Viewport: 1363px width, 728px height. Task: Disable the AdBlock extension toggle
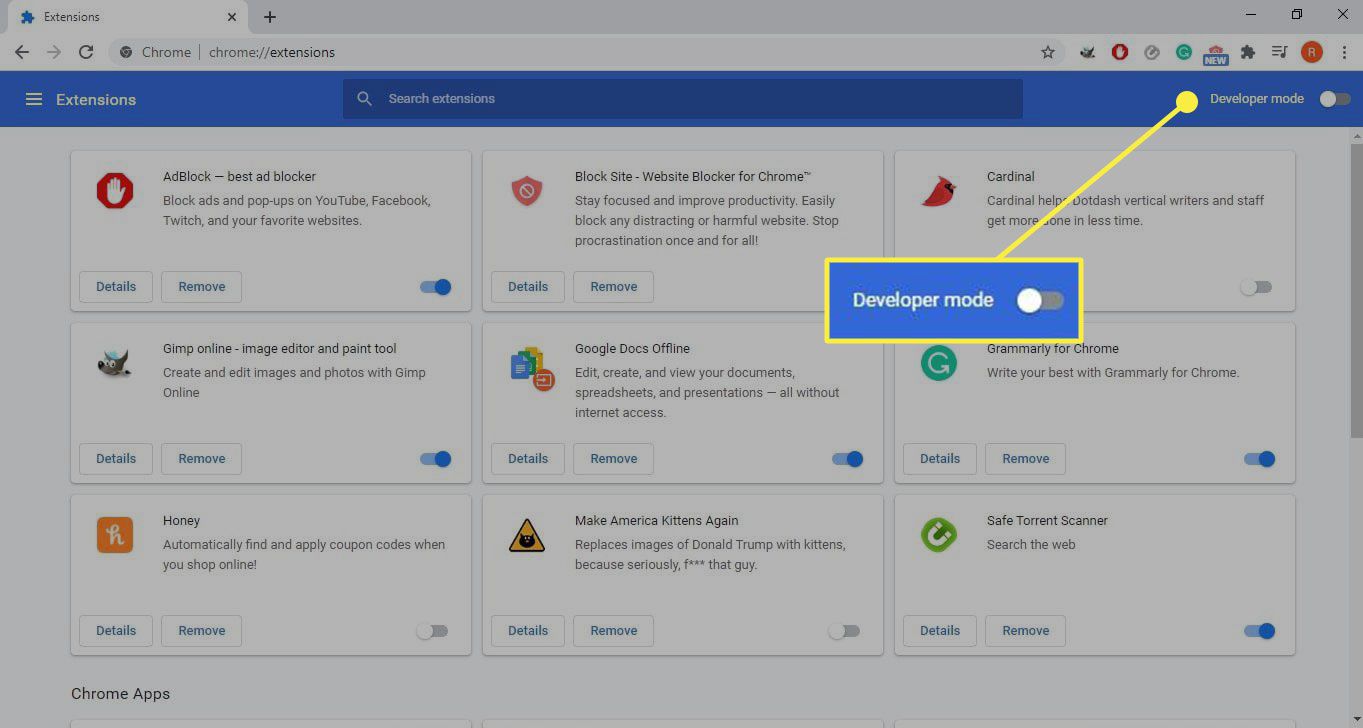click(436, 287)
